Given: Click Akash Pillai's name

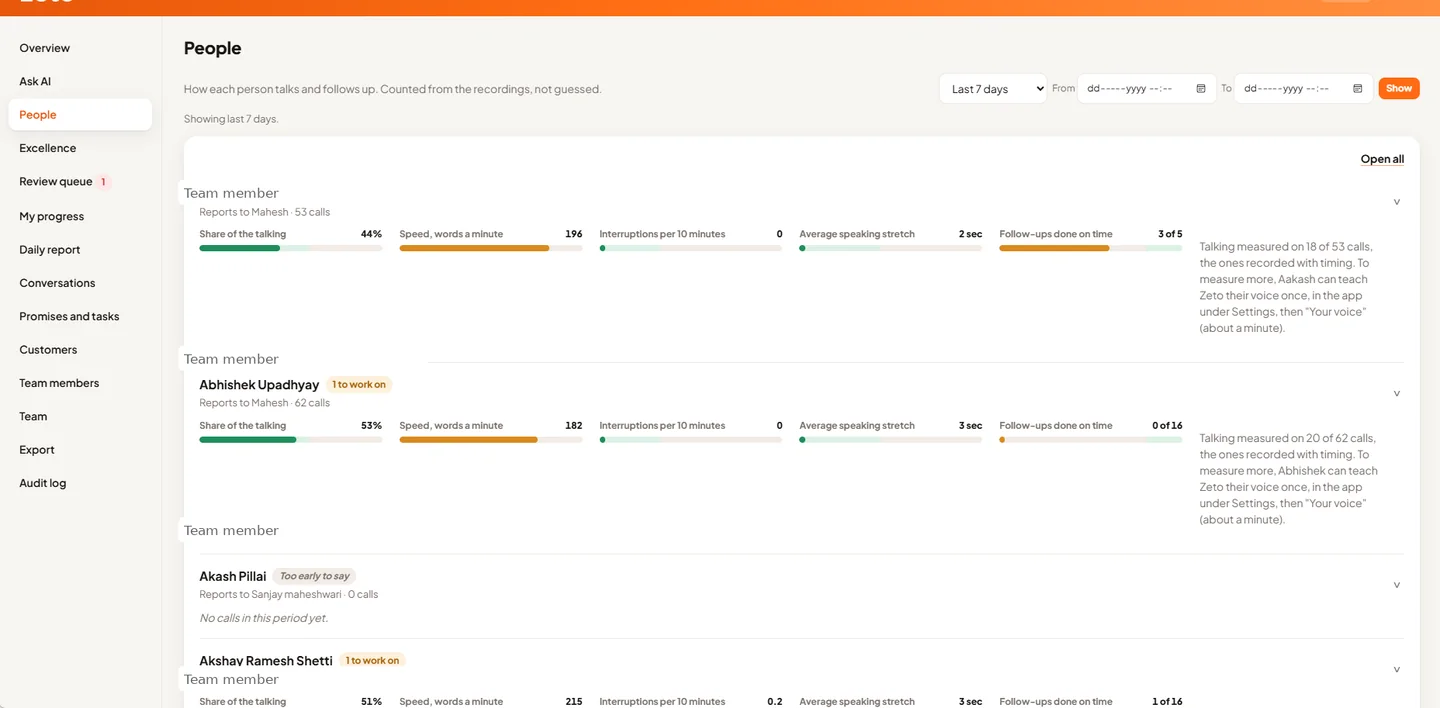Looking at the screenshot, I should pos(233,576).
